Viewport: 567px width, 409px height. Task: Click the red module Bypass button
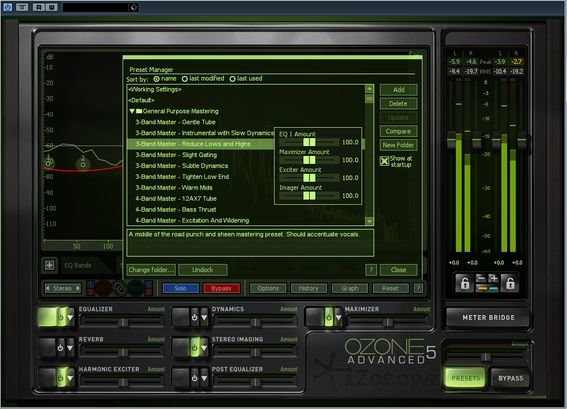[x=221, y=288]
